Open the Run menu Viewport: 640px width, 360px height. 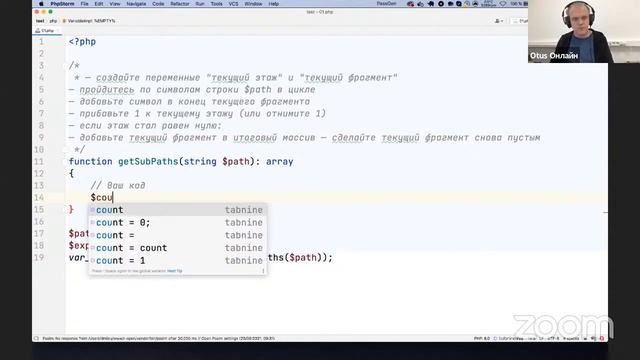pos(200,4)
